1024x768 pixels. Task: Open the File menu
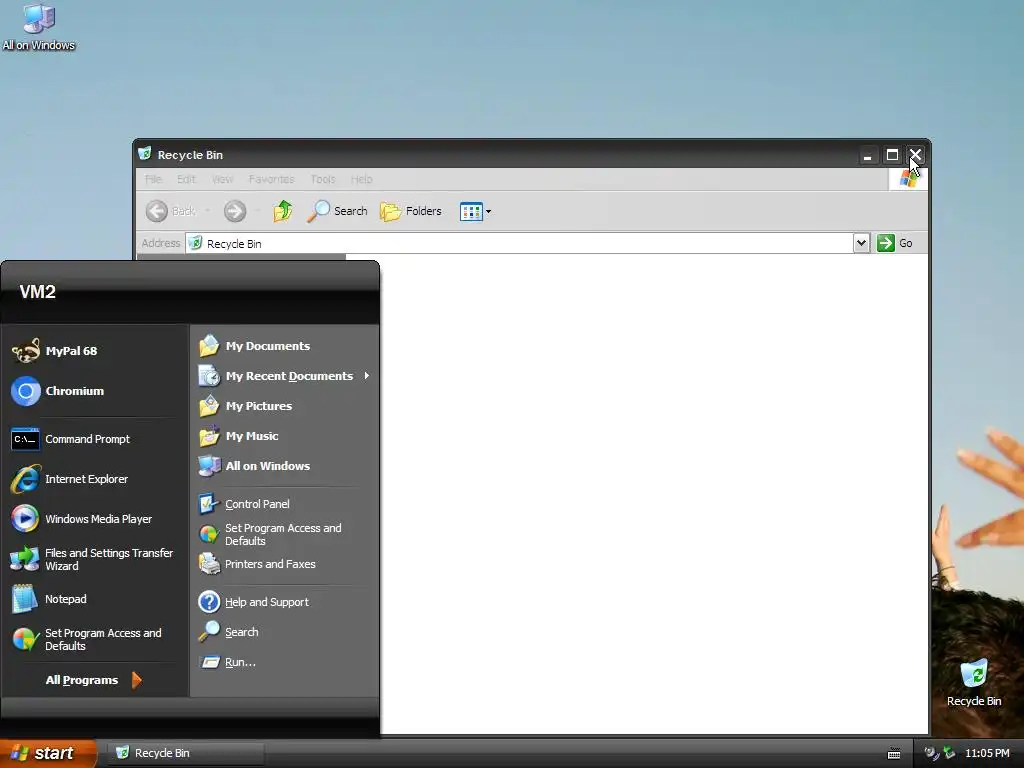click(x=153, y=179)
